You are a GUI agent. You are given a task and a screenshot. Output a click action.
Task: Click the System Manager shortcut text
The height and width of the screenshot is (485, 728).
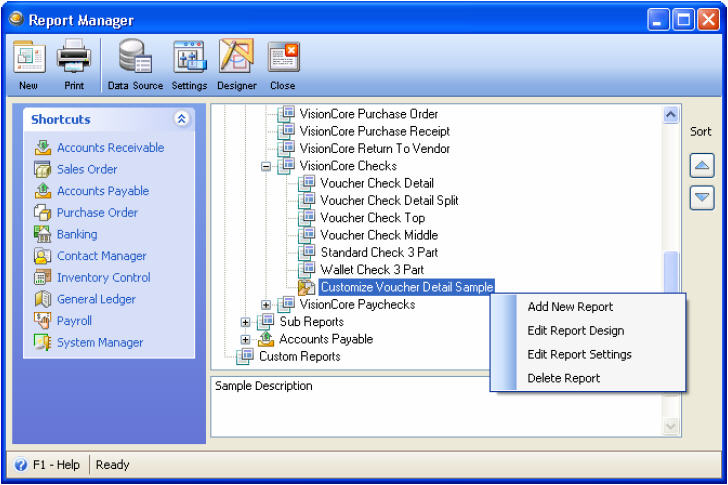point(100,343)
